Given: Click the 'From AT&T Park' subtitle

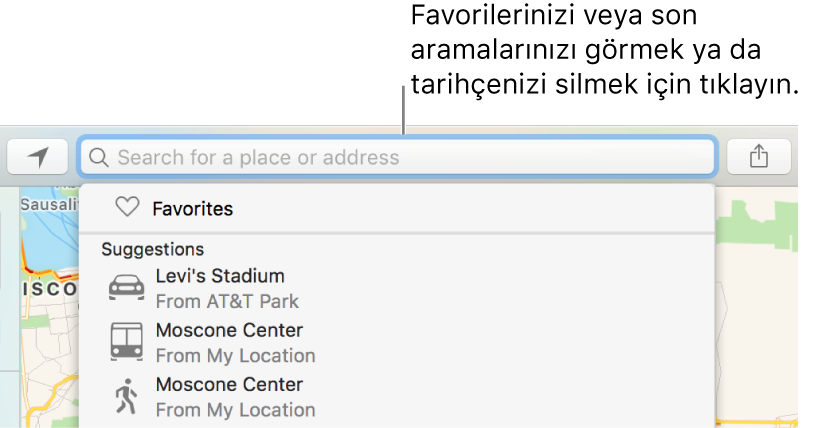Looking at the screenshot, I should [x=227, y=302].
